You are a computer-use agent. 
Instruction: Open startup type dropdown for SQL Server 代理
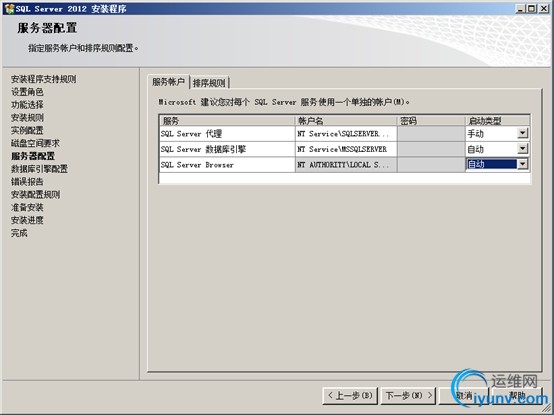coord(523,133)
